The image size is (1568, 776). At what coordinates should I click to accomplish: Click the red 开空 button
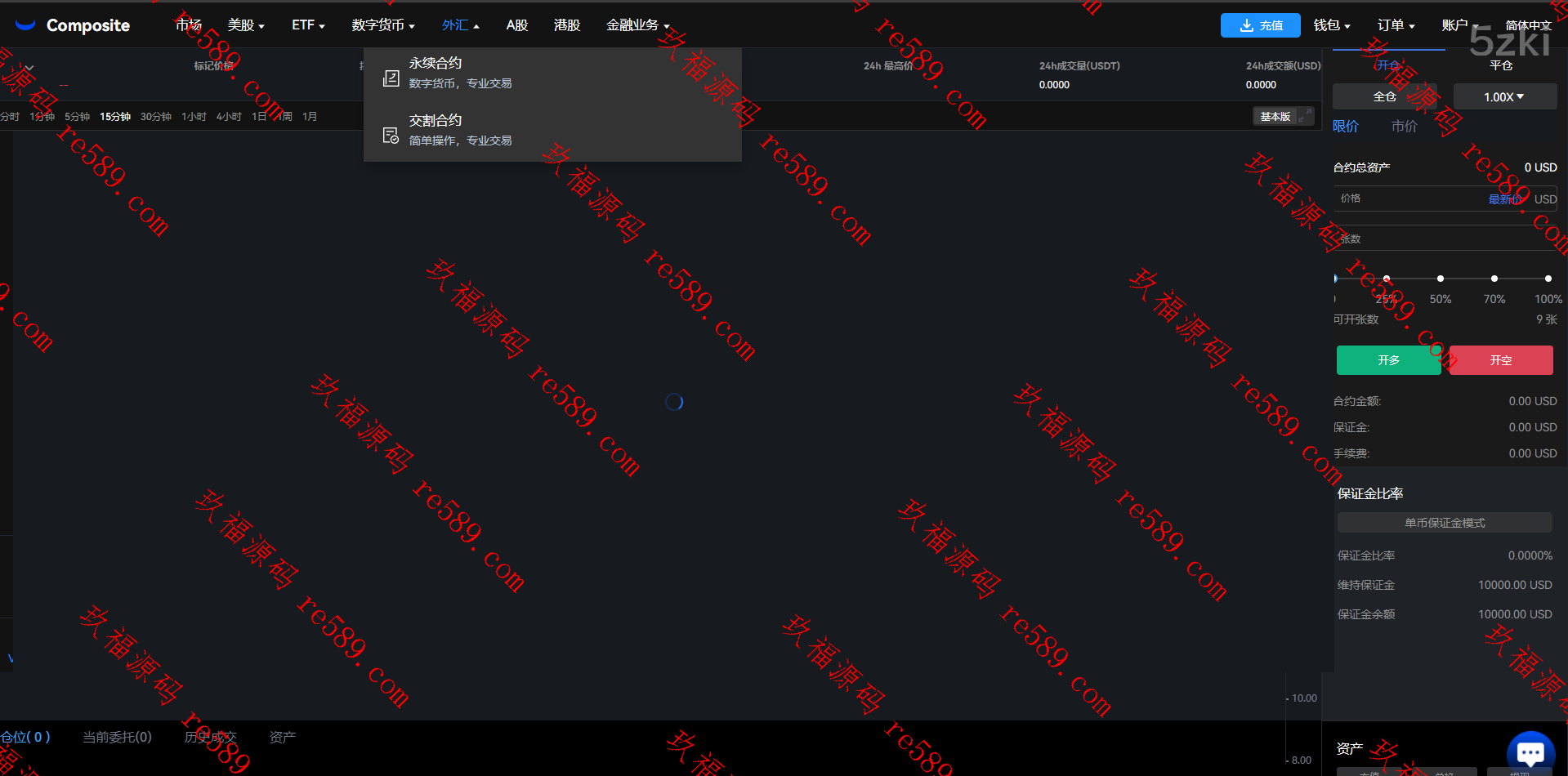1501,360
